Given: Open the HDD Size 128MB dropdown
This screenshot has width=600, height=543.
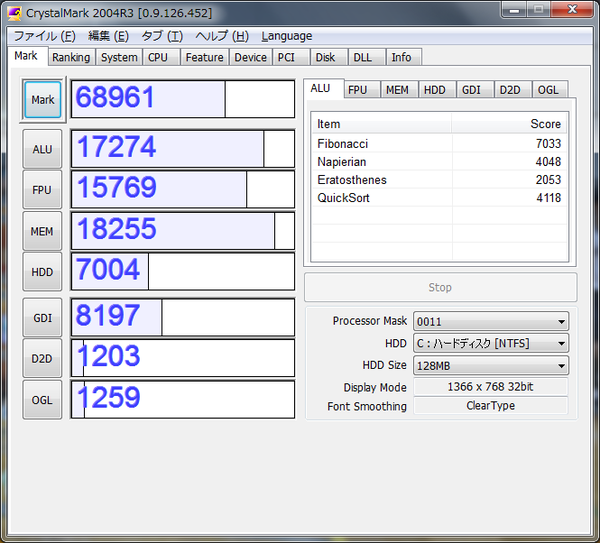Looking at the screenshot, I should 491,365.
